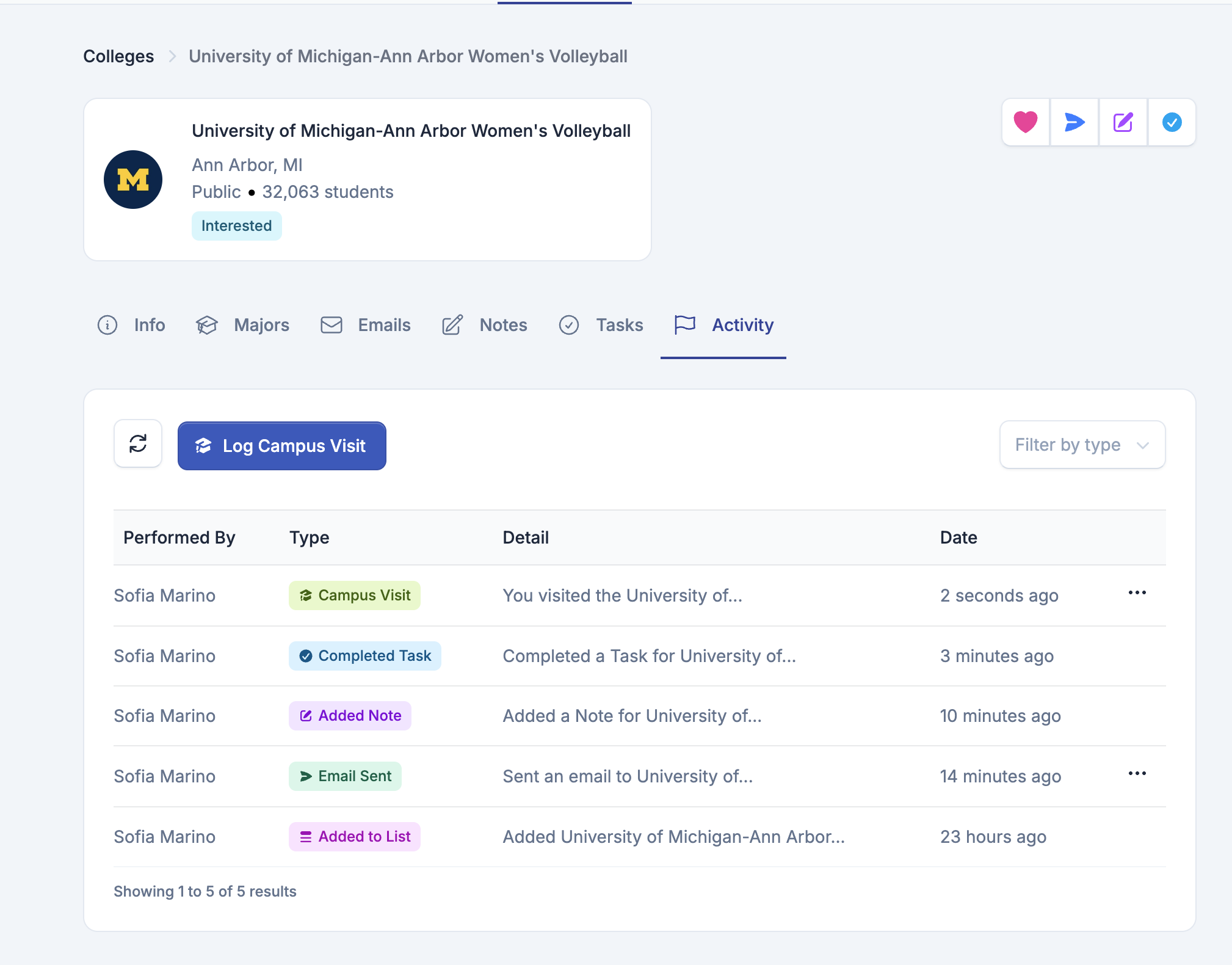Select the Activity tab
The image size is (1232, 965).
[x=723, y=325]
